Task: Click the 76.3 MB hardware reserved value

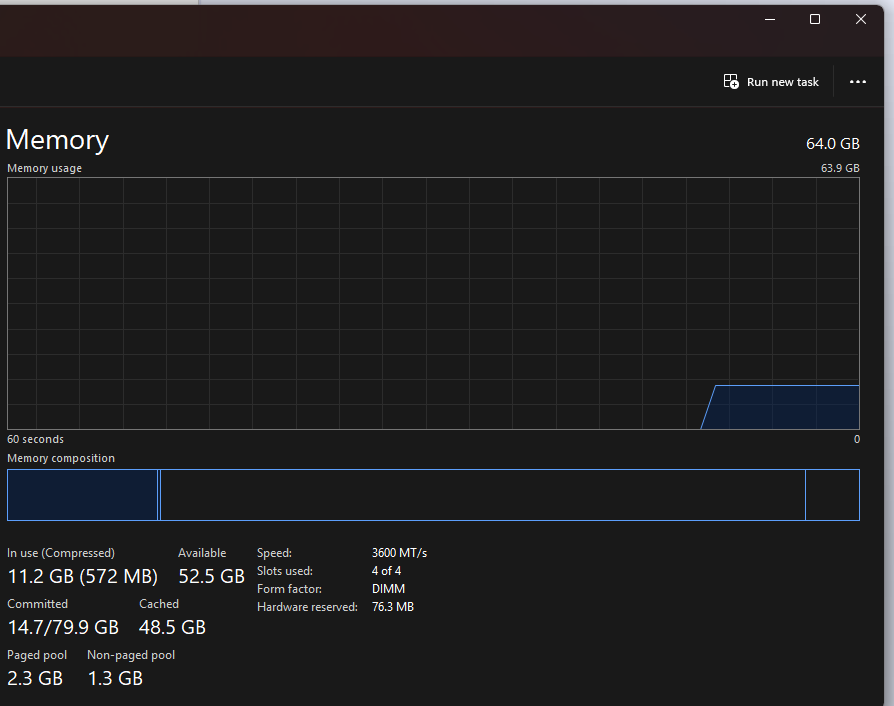Action: coord(393,607)
